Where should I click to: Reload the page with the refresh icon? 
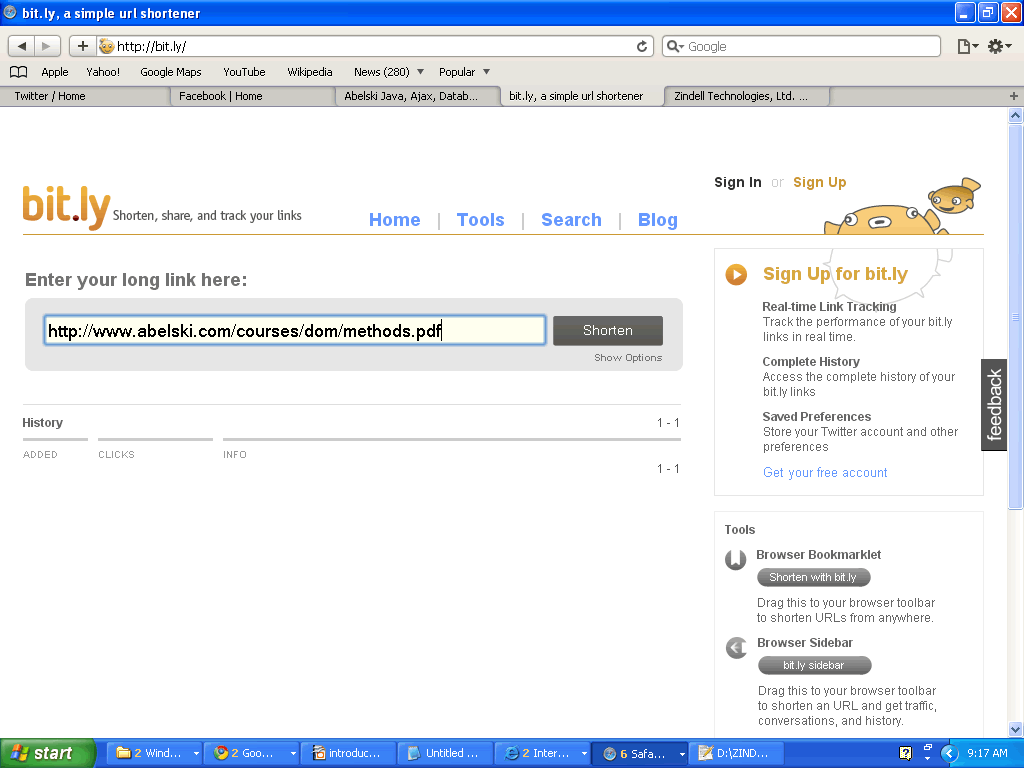(642, 46)
